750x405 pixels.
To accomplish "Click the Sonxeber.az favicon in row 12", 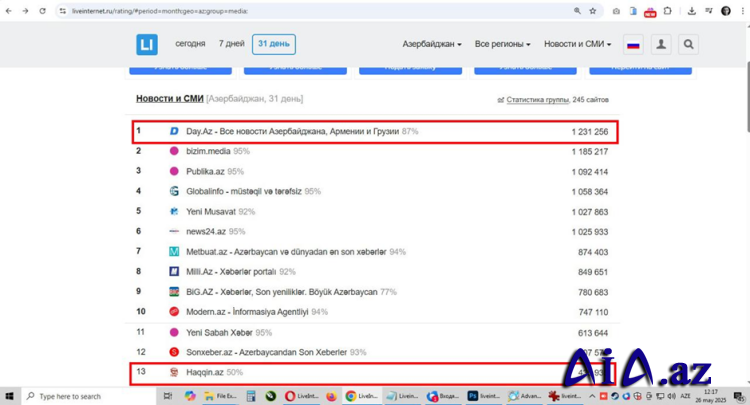I will 174,352.
